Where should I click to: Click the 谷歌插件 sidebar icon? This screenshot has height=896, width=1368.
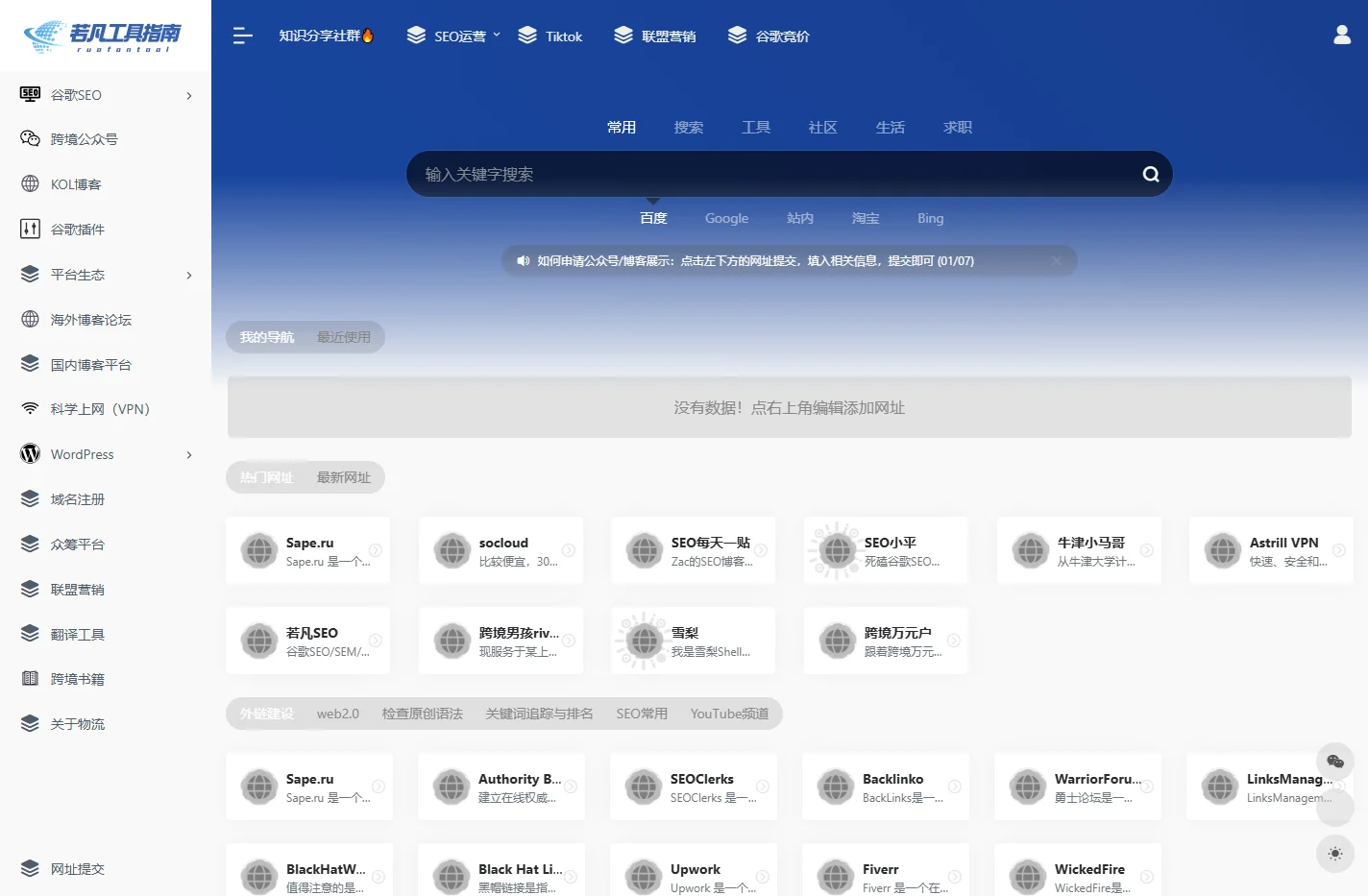click(30, 229)
